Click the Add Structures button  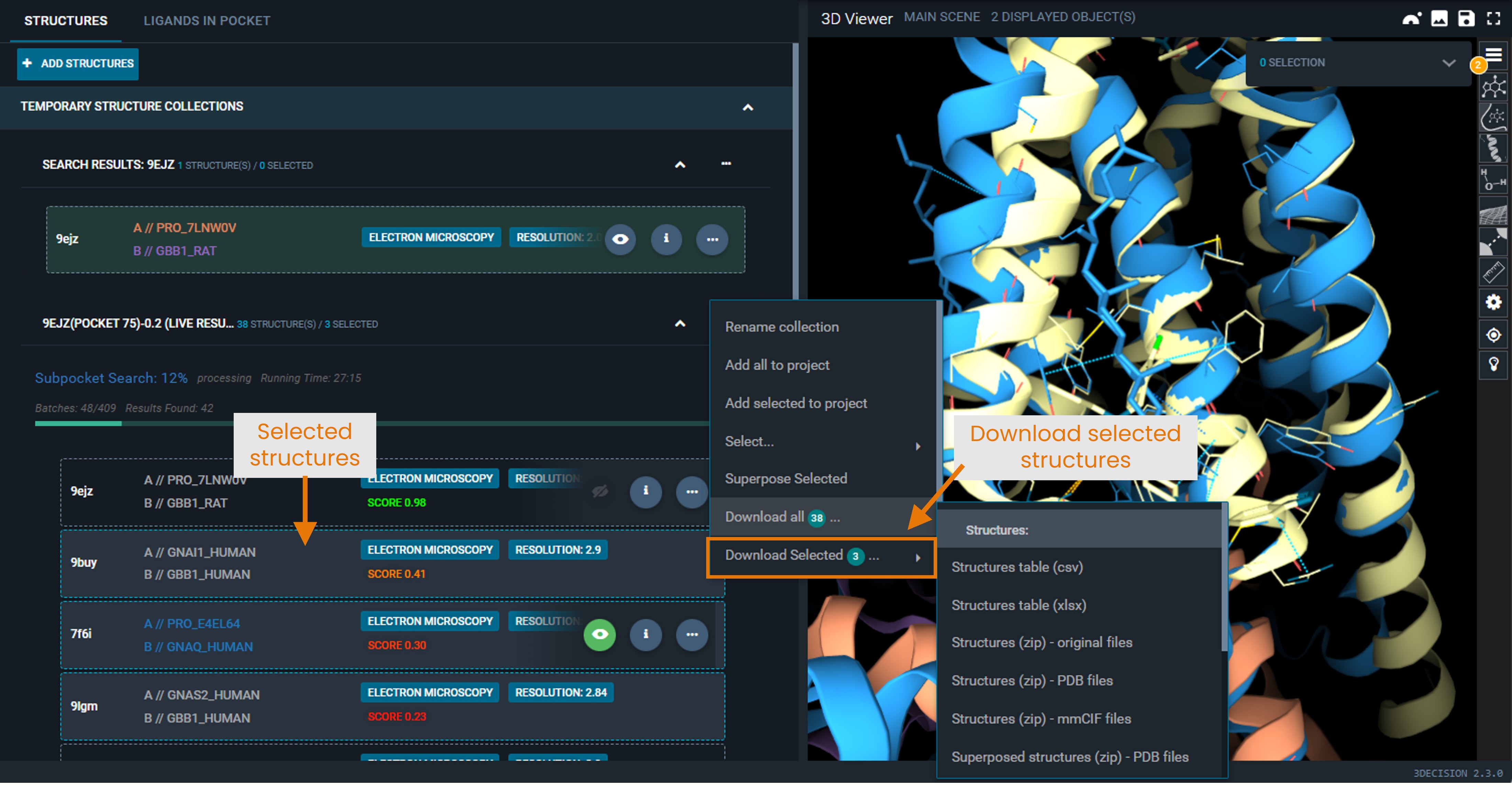point(77,64)
